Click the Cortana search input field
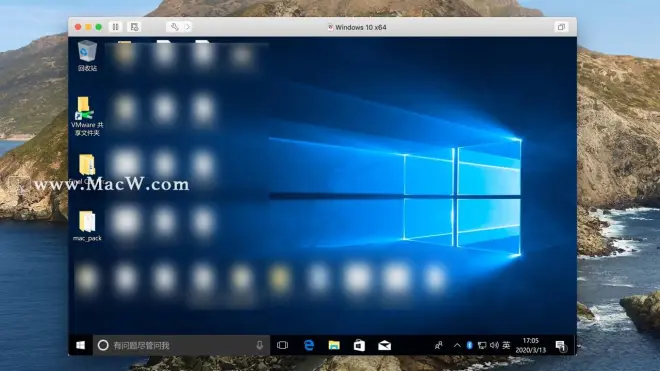Screen dimensions: 660x371 pos(181,345)
